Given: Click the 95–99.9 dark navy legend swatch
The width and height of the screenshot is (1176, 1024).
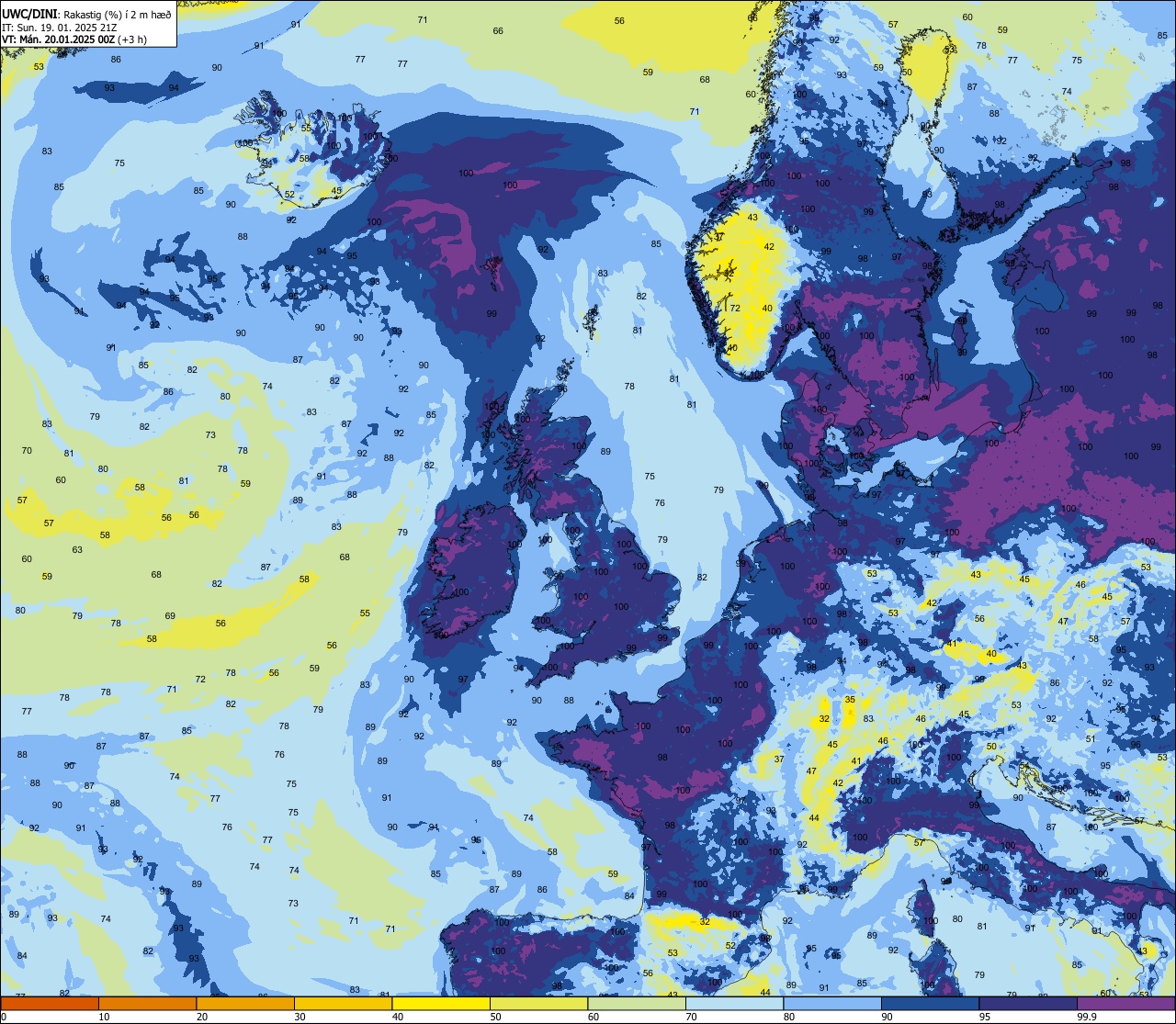Looking at the screenshot, I should point(1028,1003).
